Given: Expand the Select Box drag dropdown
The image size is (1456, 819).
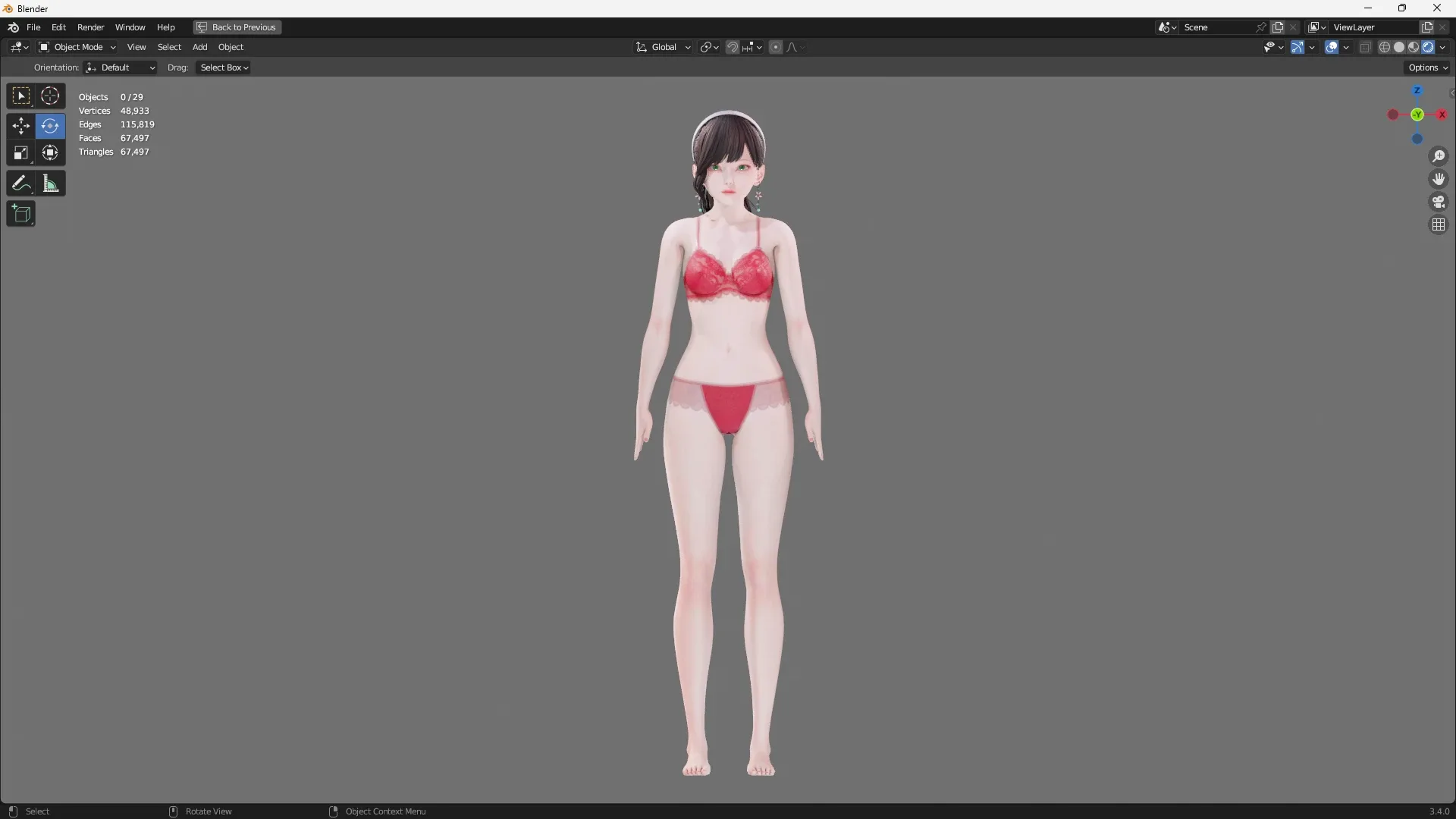Looking at the screenshot, I should (222, 67).
